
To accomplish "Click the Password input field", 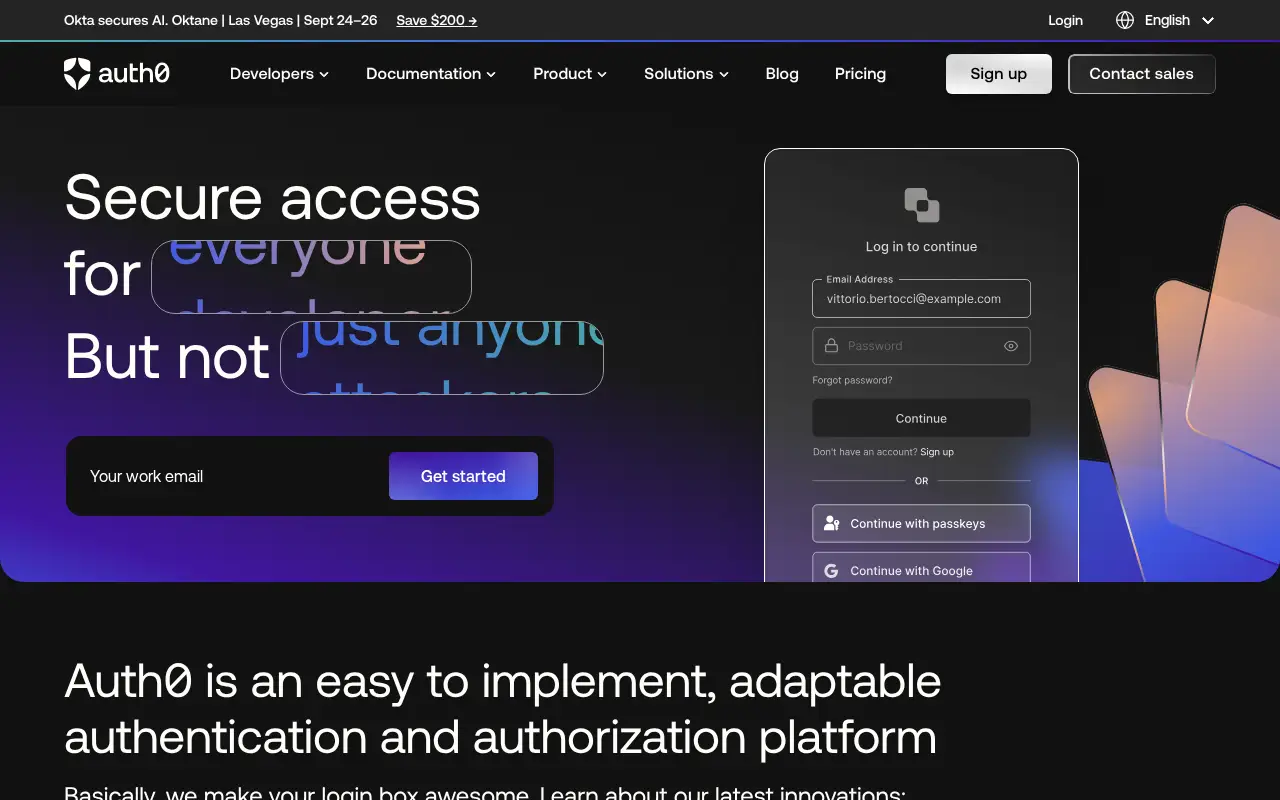I will 921,346.
